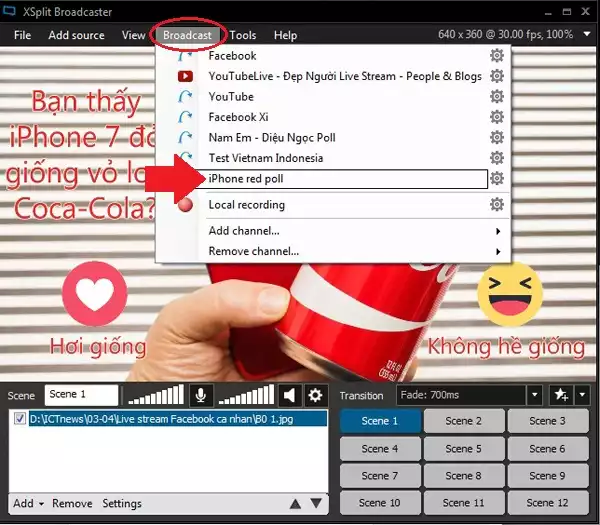Switch to Scene 4
The image size is (600, 525).
coord(380,448)
